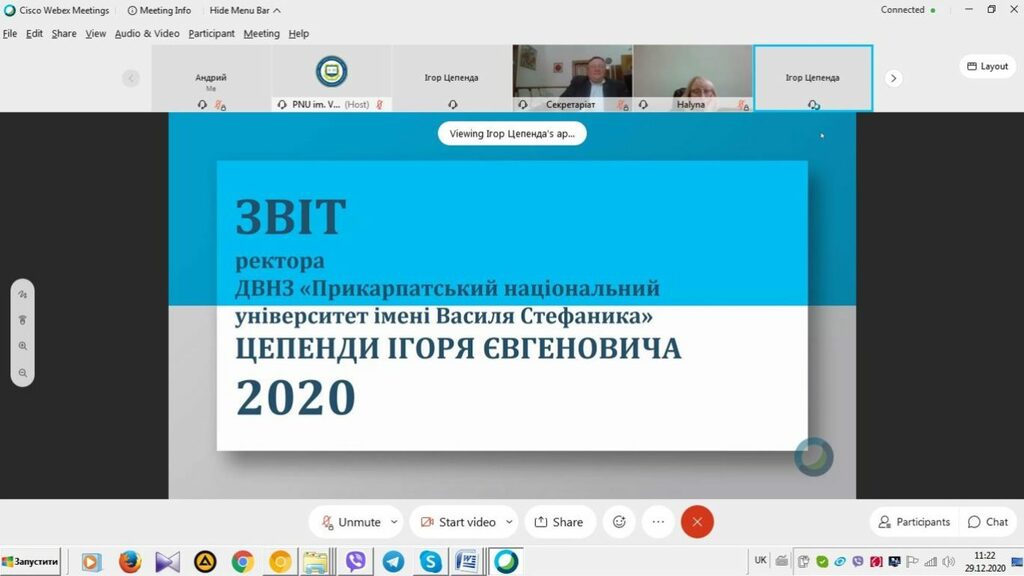Open the reactions emoji button
This screenshot has width=1024, height=576.
click(x=619, y=522)
